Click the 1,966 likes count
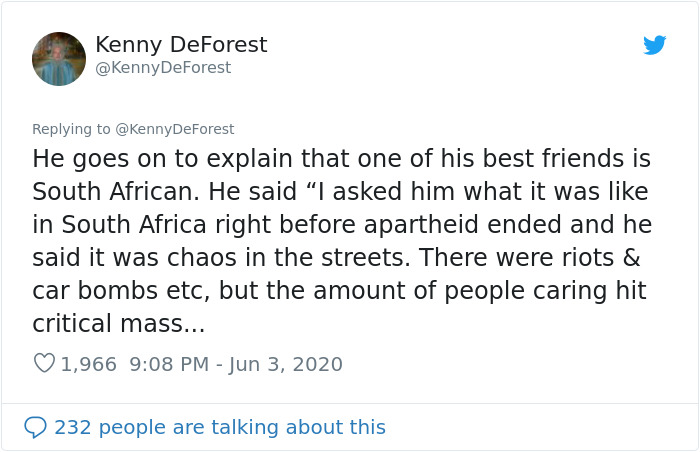Viewport: 700px width, 452px height. pos(88,364)
